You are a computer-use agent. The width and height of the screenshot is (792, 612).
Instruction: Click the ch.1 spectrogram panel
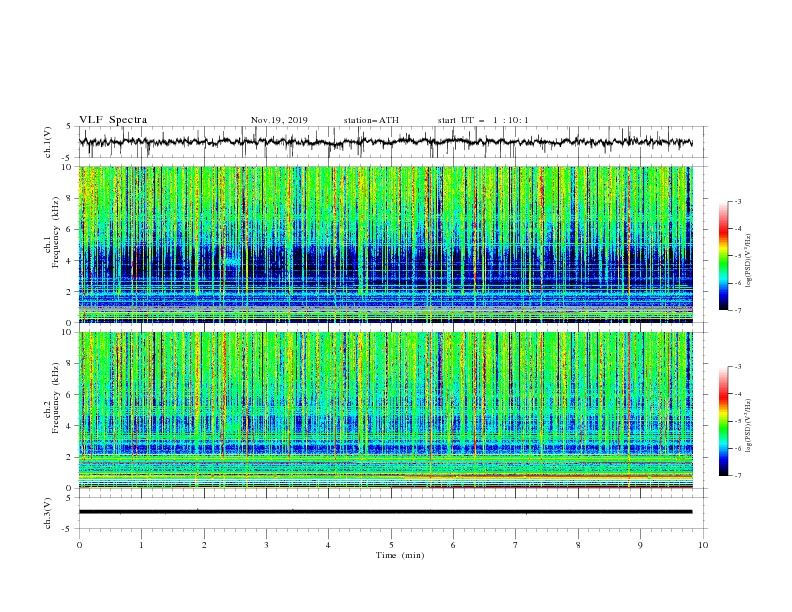385,244
